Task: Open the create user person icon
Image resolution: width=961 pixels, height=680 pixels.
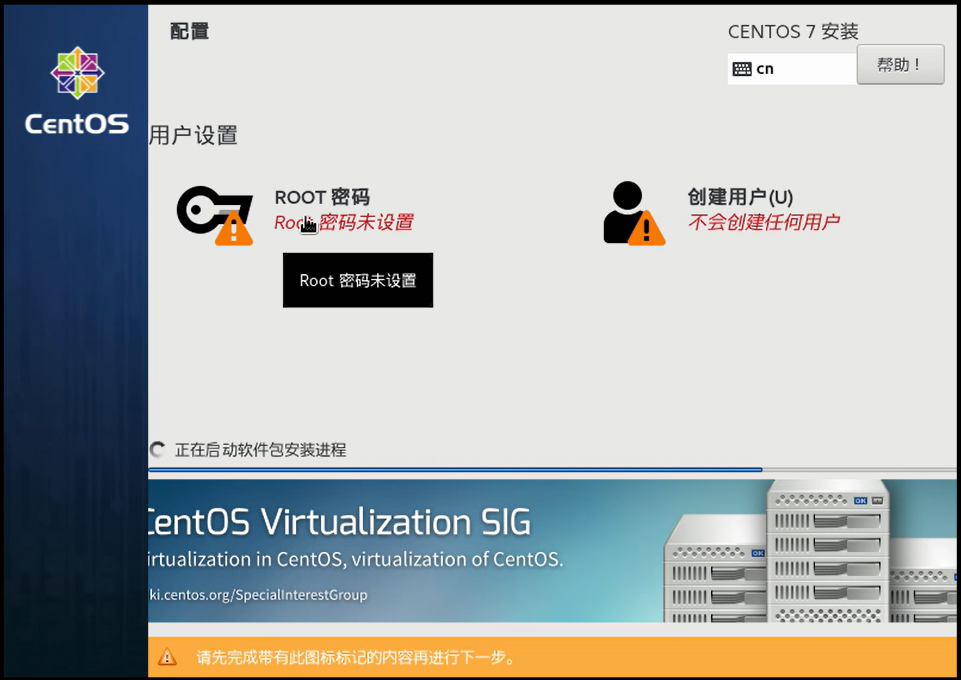Action: 634,213
